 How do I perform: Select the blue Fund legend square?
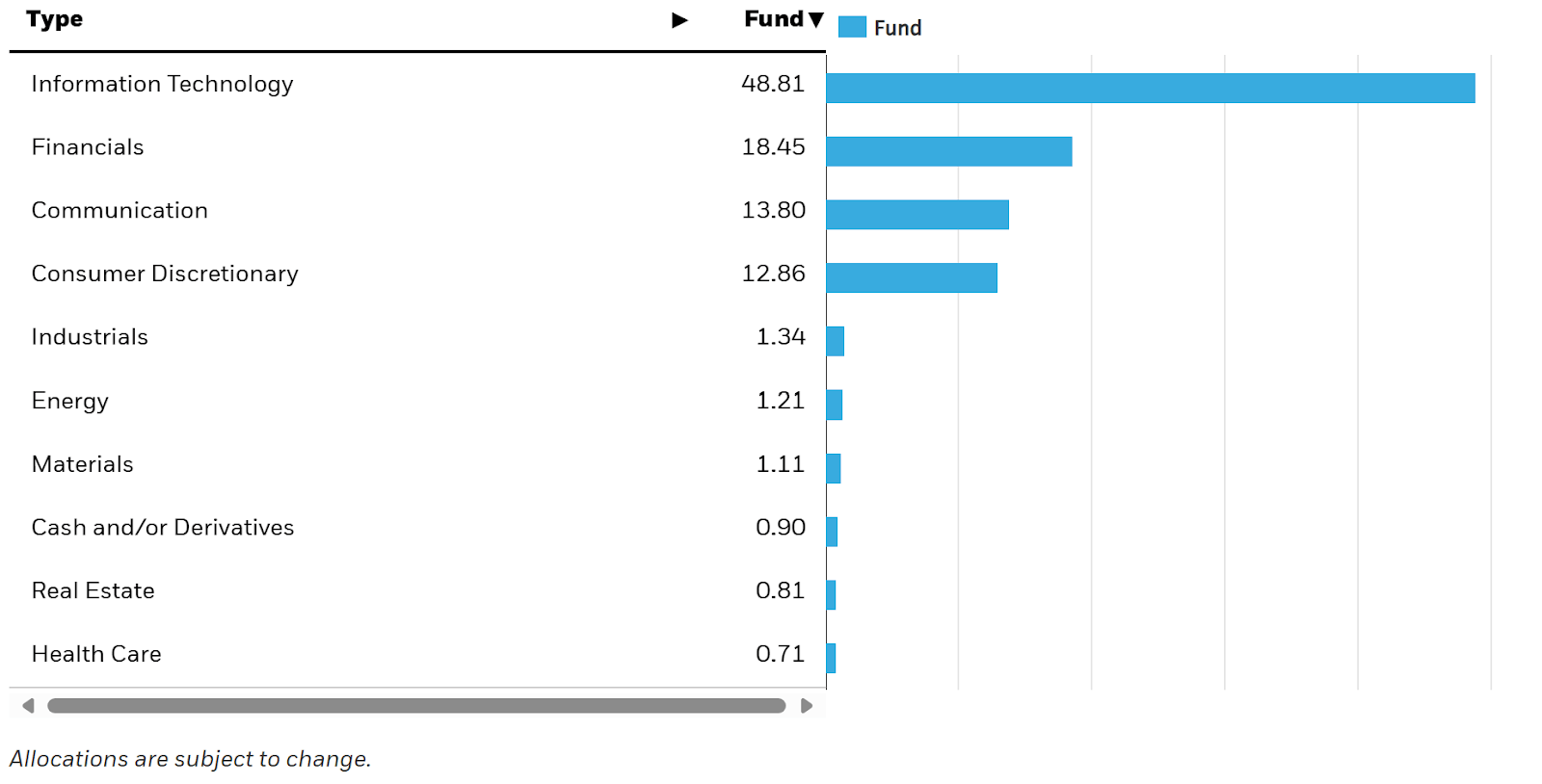[x=851, y=26]
